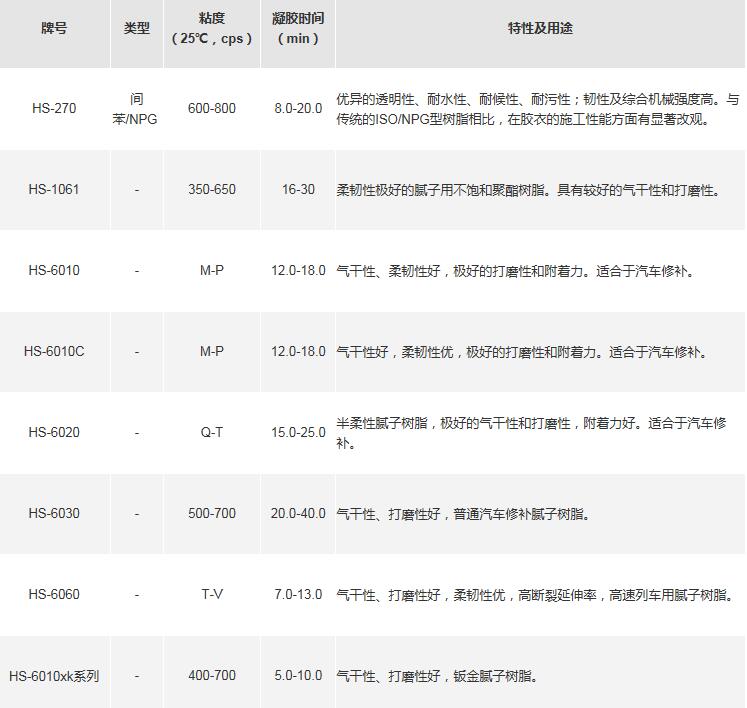Click the 350-650 viscosity value
This screenshot has width=747, height=708.
212,190
